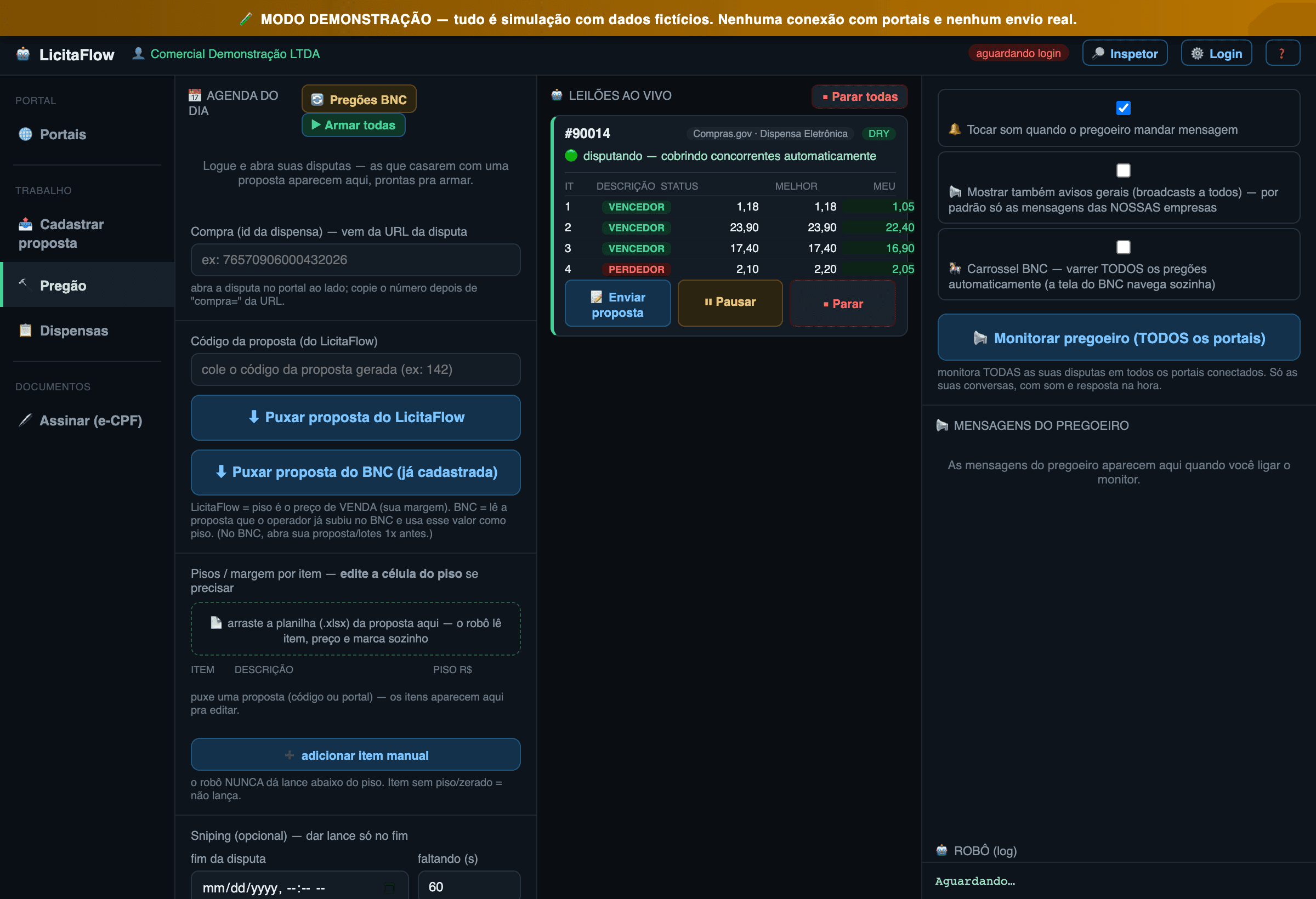1316x899 pixels.
Task: Focus the faltando (s) seconds field
Action: pyautogui.click(x=469, y=886)
